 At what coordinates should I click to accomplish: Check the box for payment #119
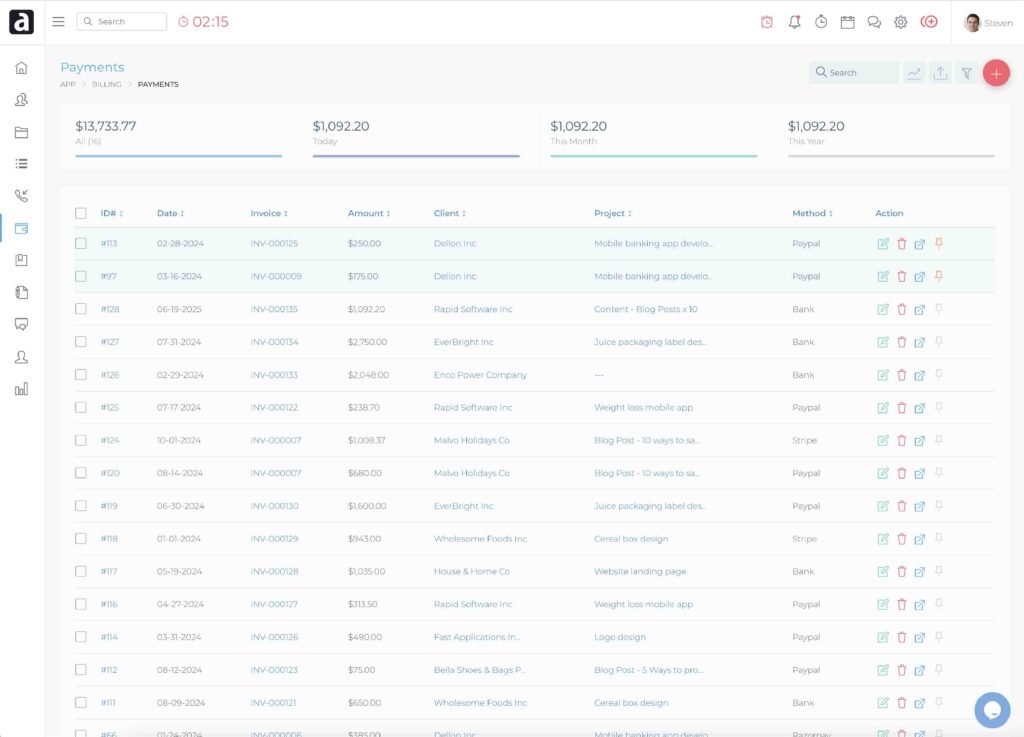[81, 506]
